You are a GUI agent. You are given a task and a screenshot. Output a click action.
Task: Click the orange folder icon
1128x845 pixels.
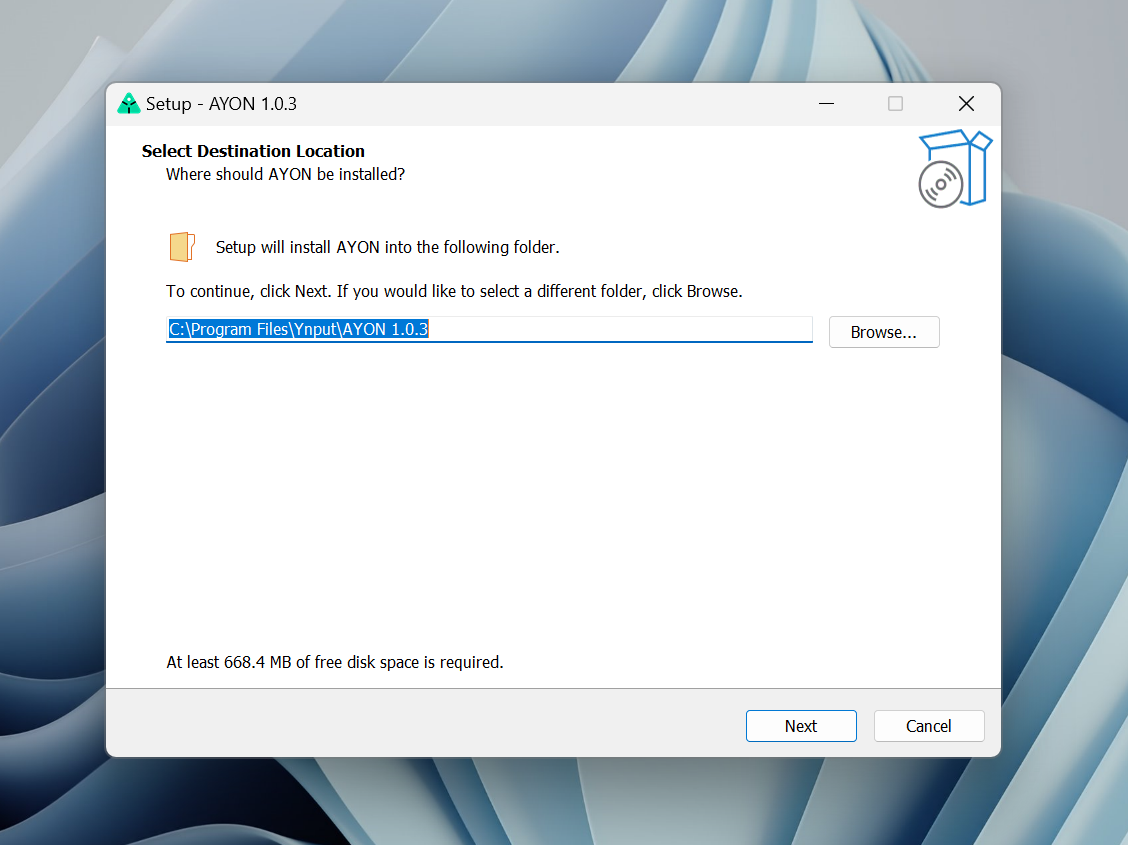(181, 247)
